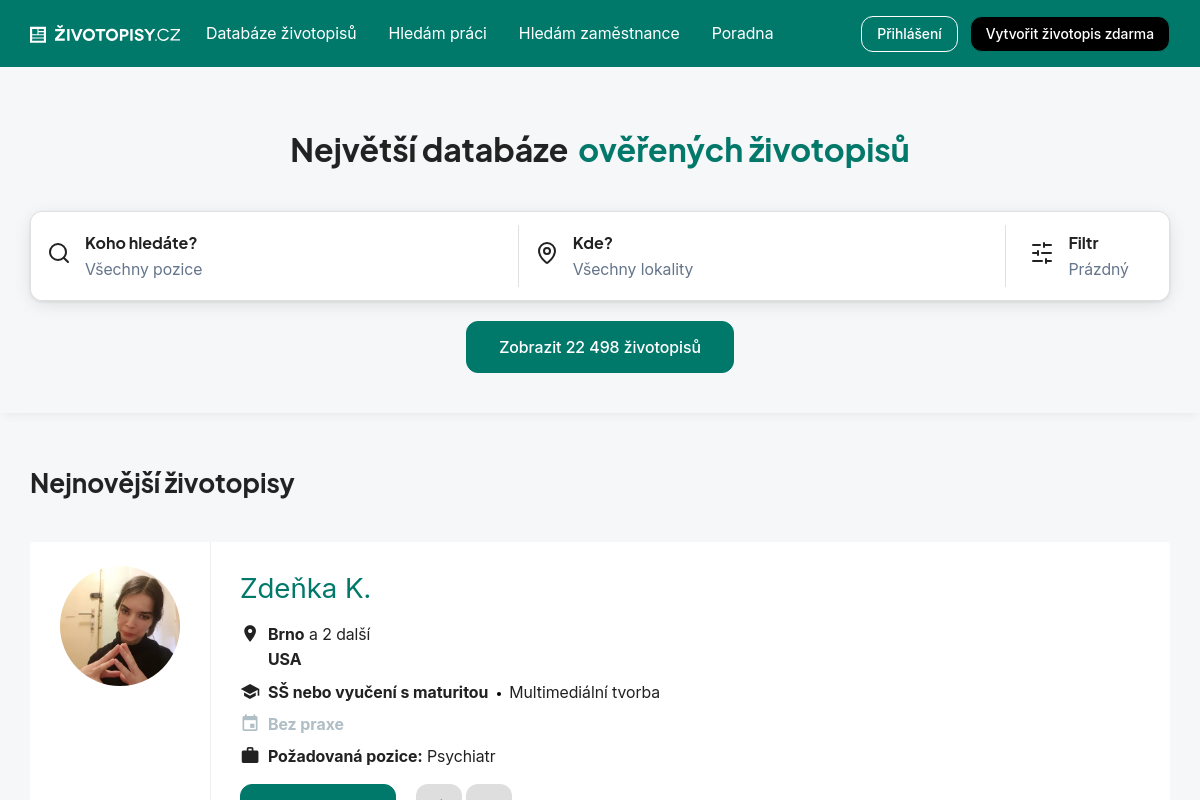Click the location pin icon by Kde?
This screenshot has width=1200, height=800.
coord(547,253)
